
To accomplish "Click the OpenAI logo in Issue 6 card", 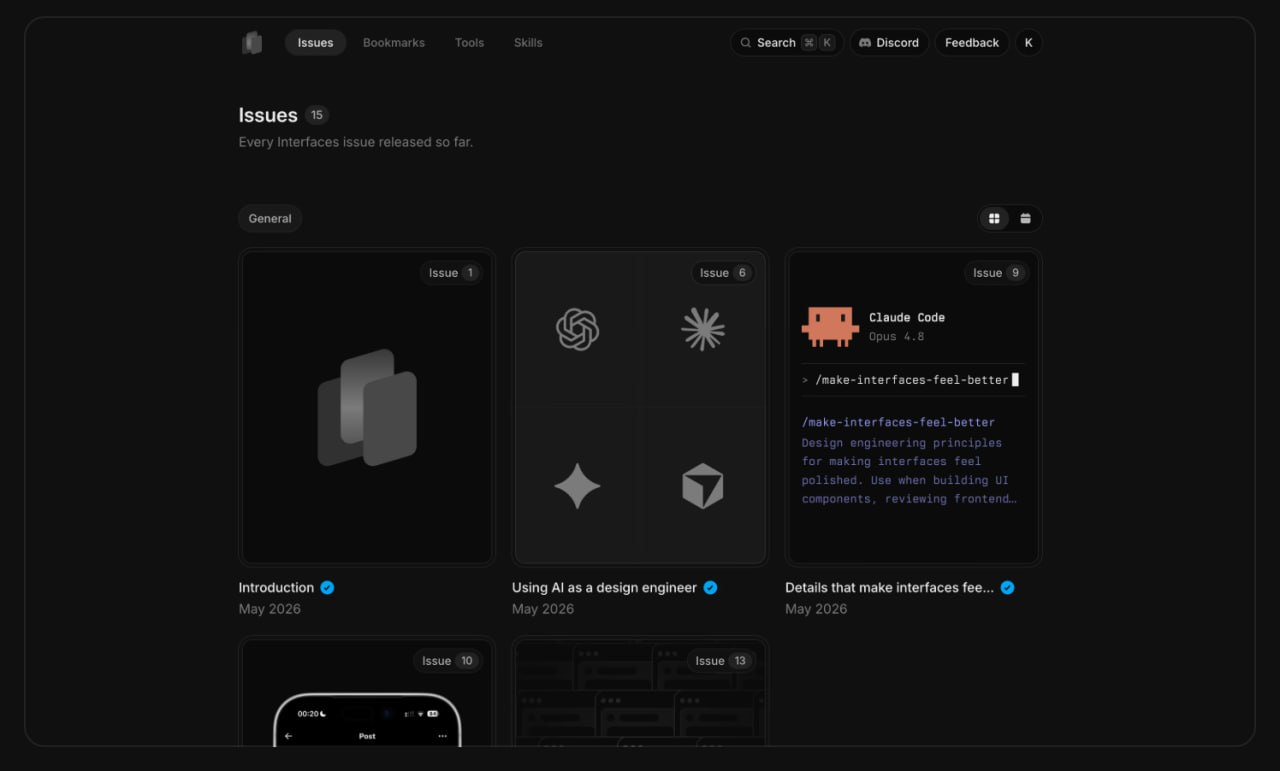I will (x=577, y=329).
